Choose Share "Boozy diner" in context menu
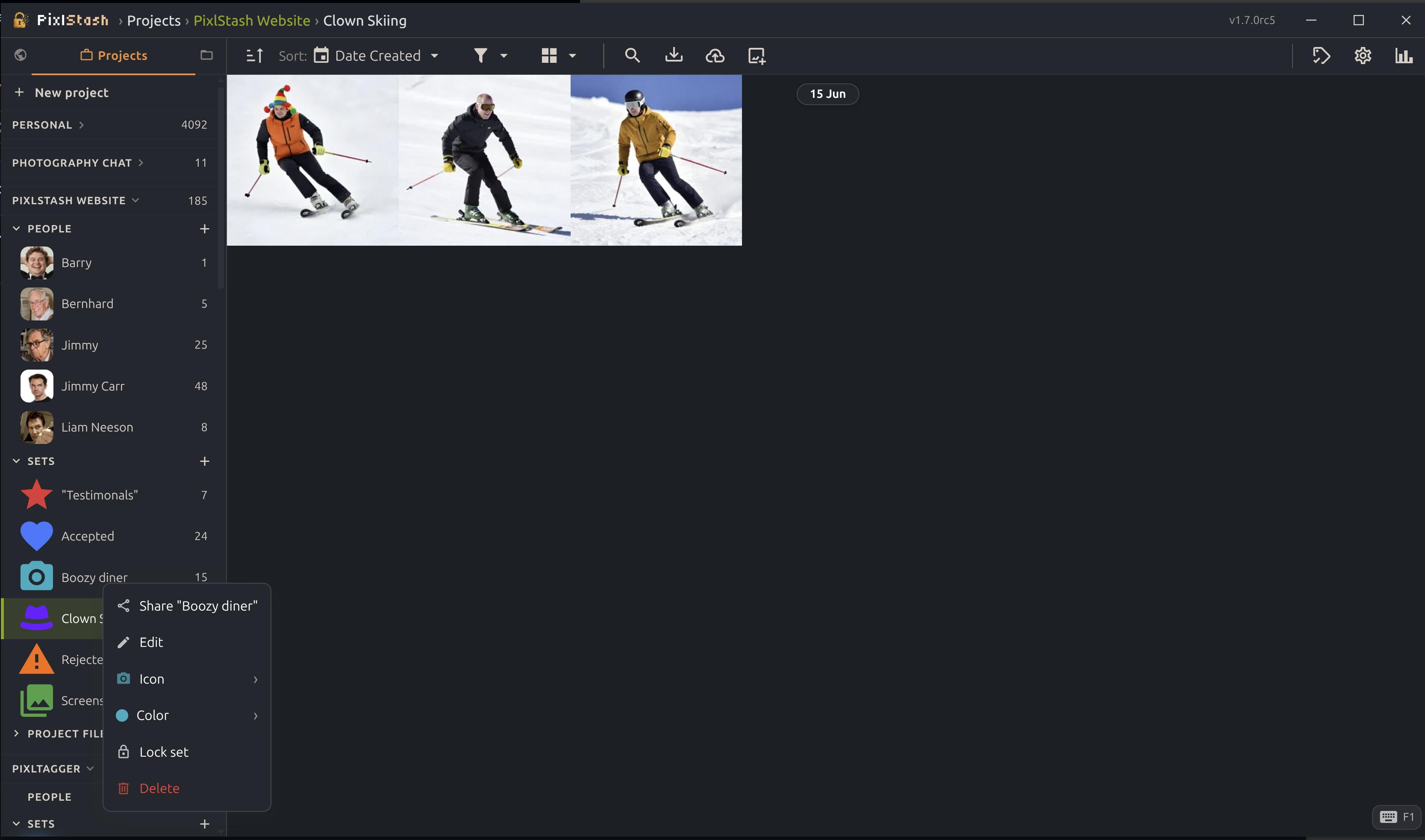 (187, 606)
